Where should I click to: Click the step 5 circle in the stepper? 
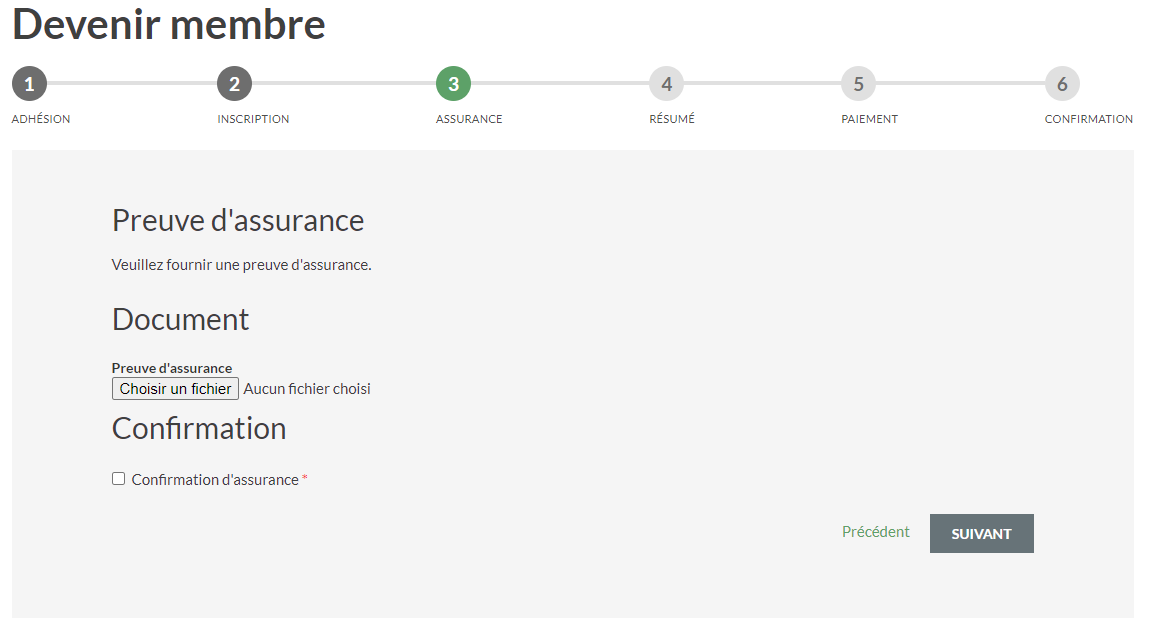coord(858,84)
